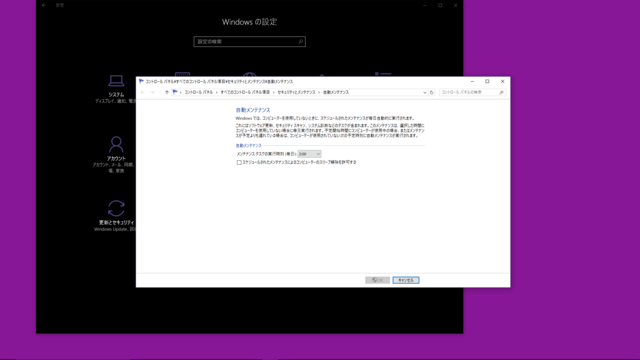Close the Settings window

(x=456, y=5)
